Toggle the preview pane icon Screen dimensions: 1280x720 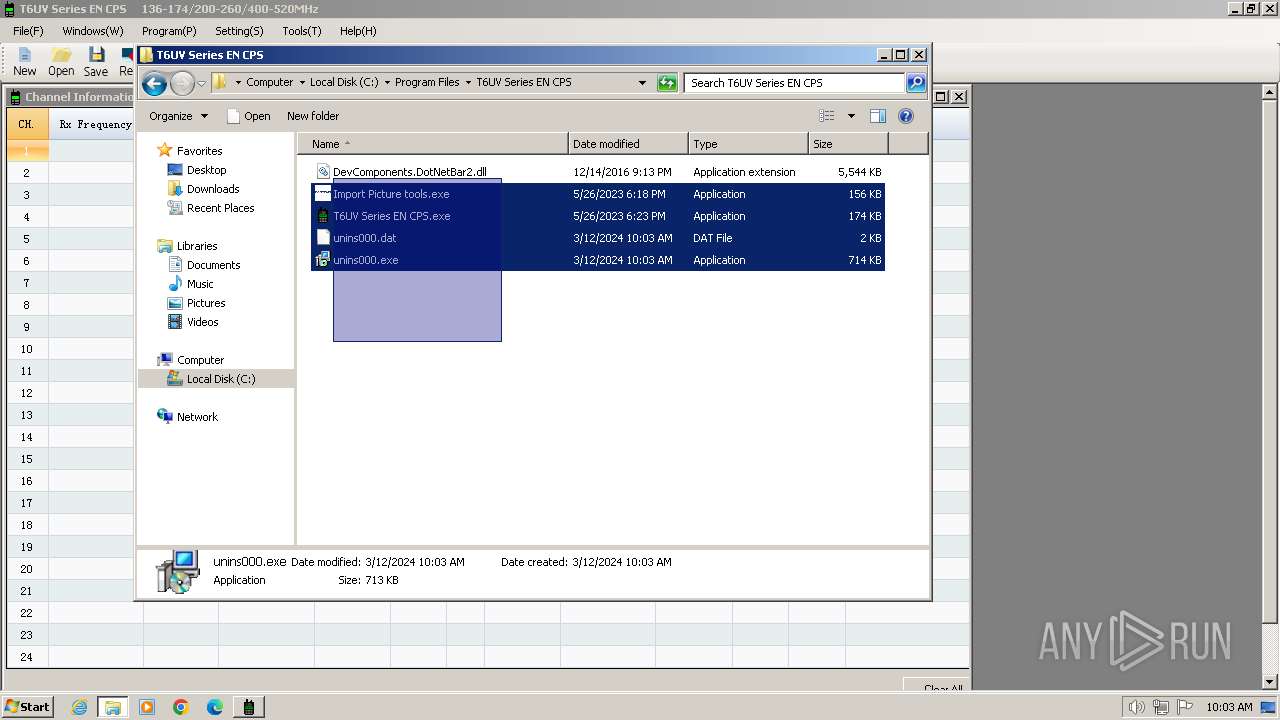coord(878,116)
